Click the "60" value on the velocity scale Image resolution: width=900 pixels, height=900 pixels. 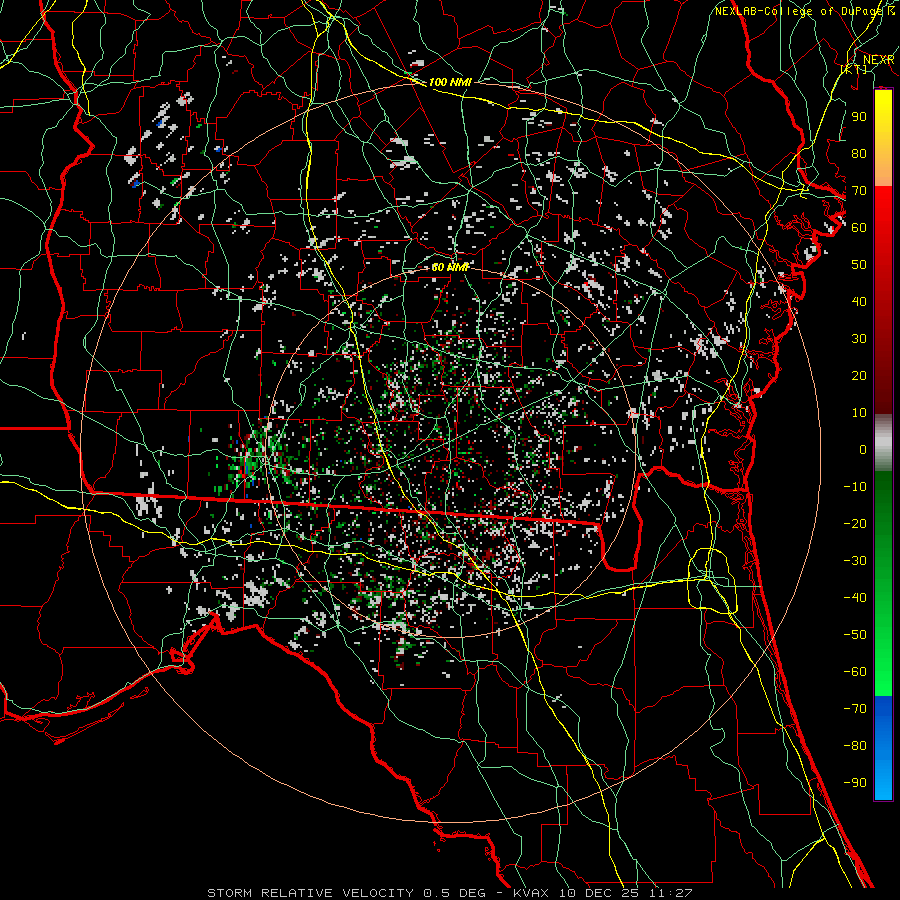coord(859,227)
